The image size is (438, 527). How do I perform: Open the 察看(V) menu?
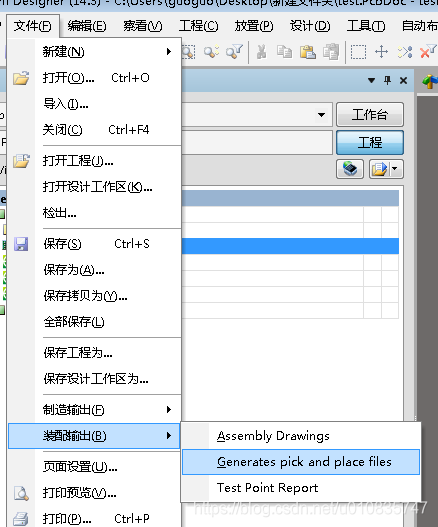pyautogui.click(x=143, y=26)
